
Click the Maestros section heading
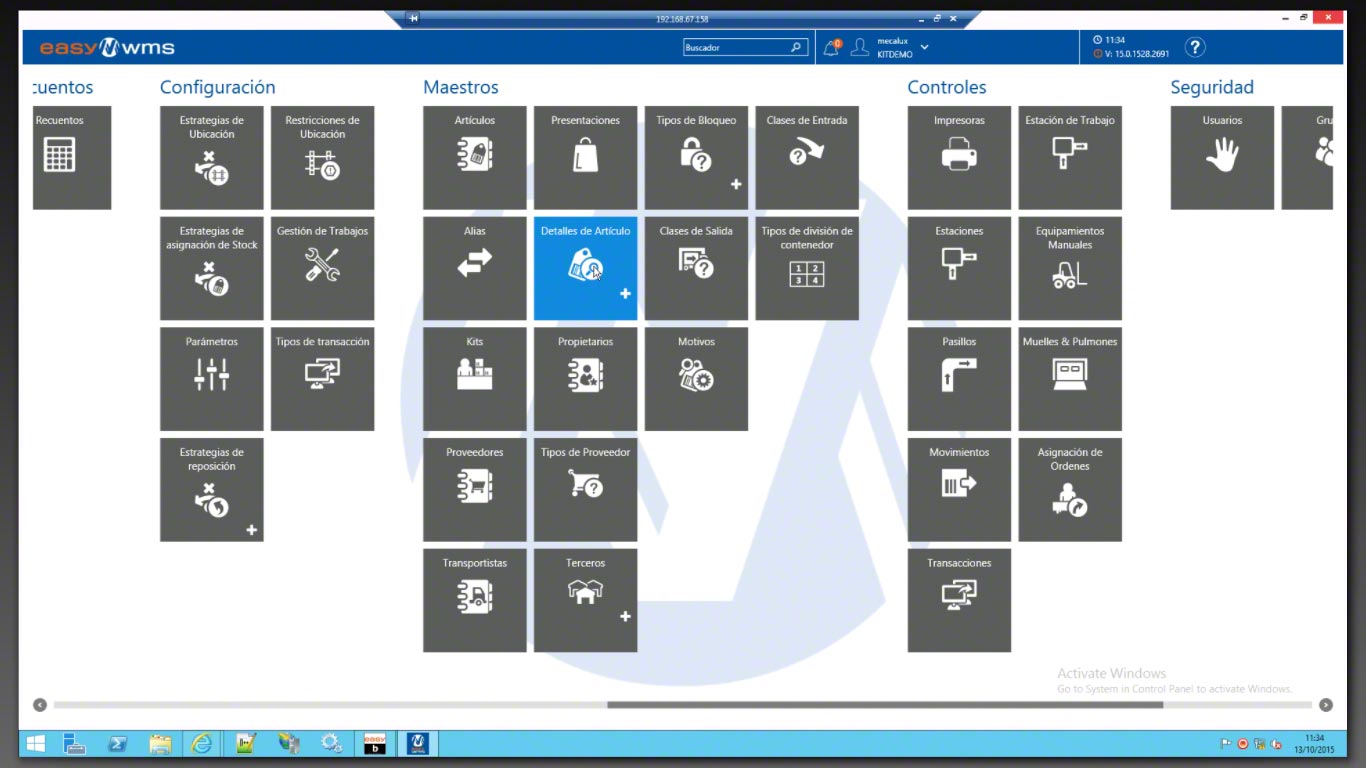click(x=461, y=88)
